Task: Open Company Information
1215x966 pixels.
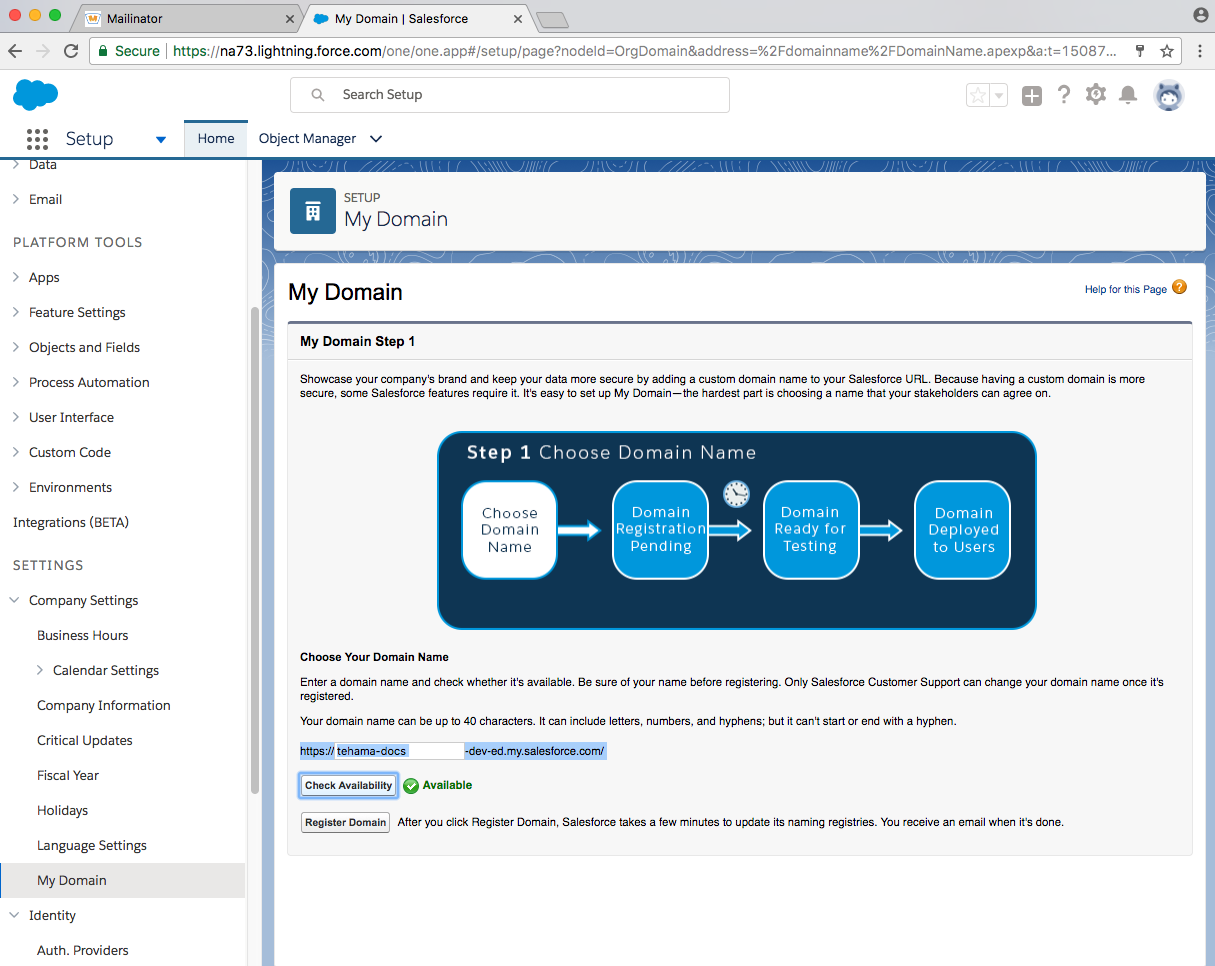Action: point(104,706)
